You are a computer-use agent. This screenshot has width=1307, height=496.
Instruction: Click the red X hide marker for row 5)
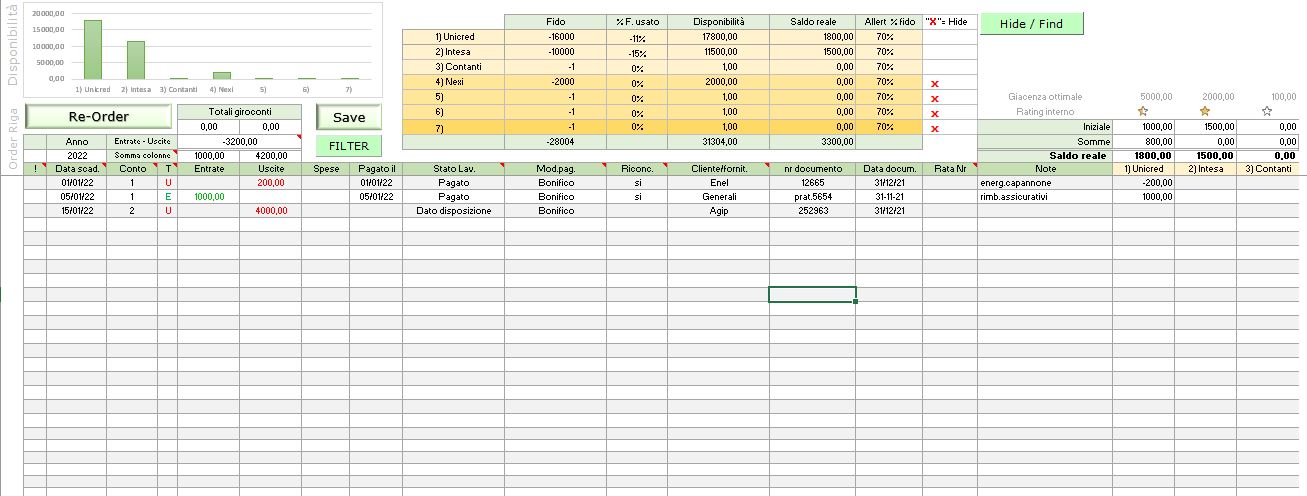click(x=935, y=99)
